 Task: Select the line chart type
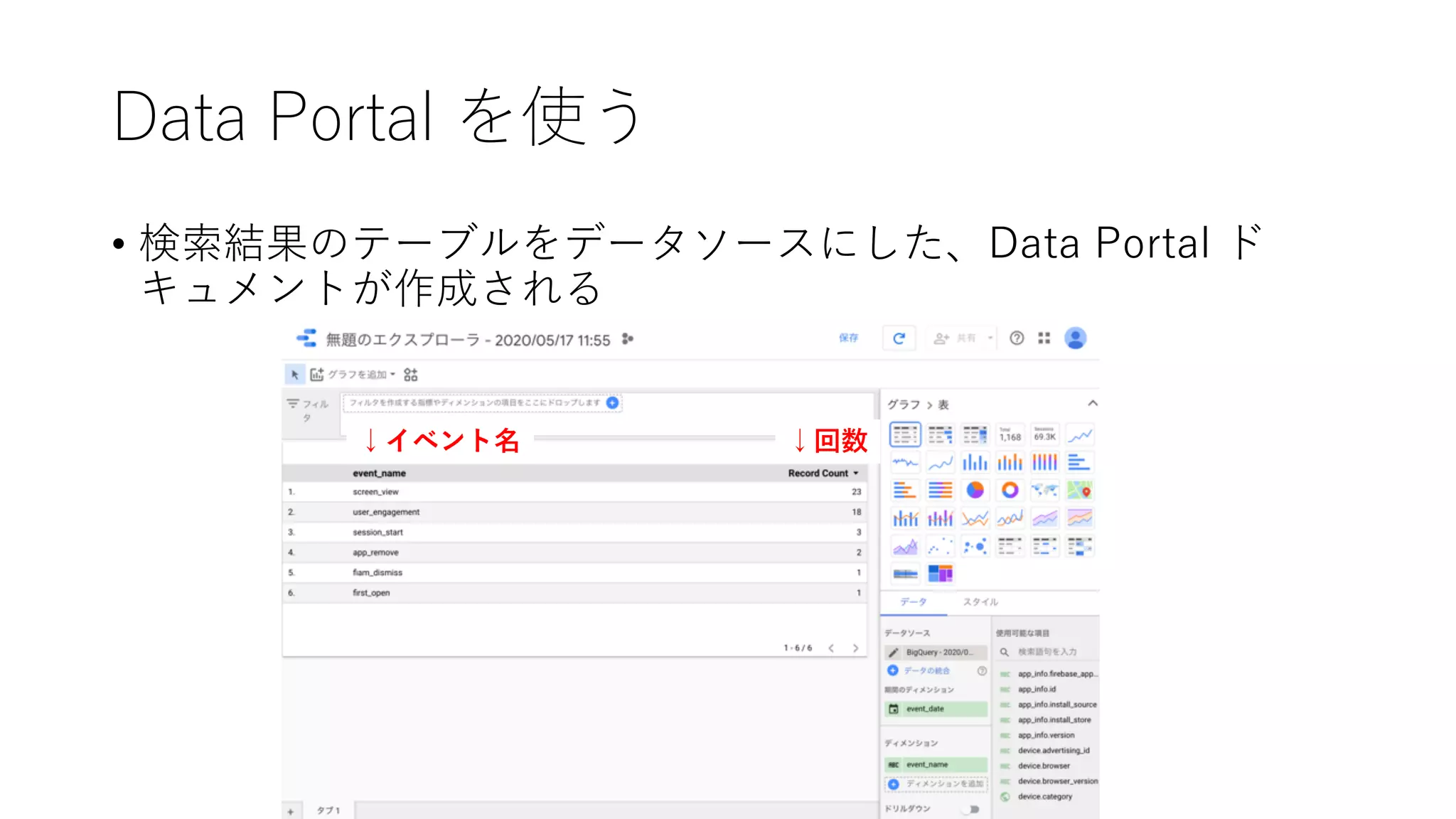(x=975, y=518)
